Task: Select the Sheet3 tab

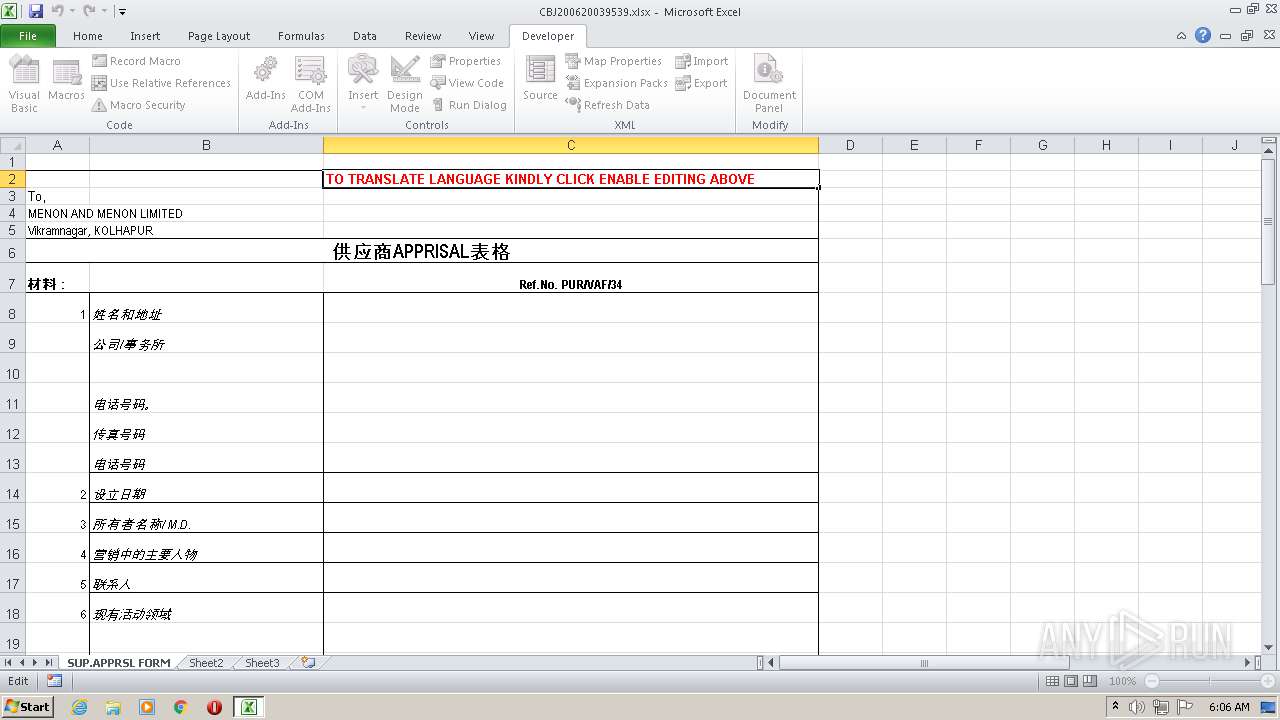Action: coord(262,663)
